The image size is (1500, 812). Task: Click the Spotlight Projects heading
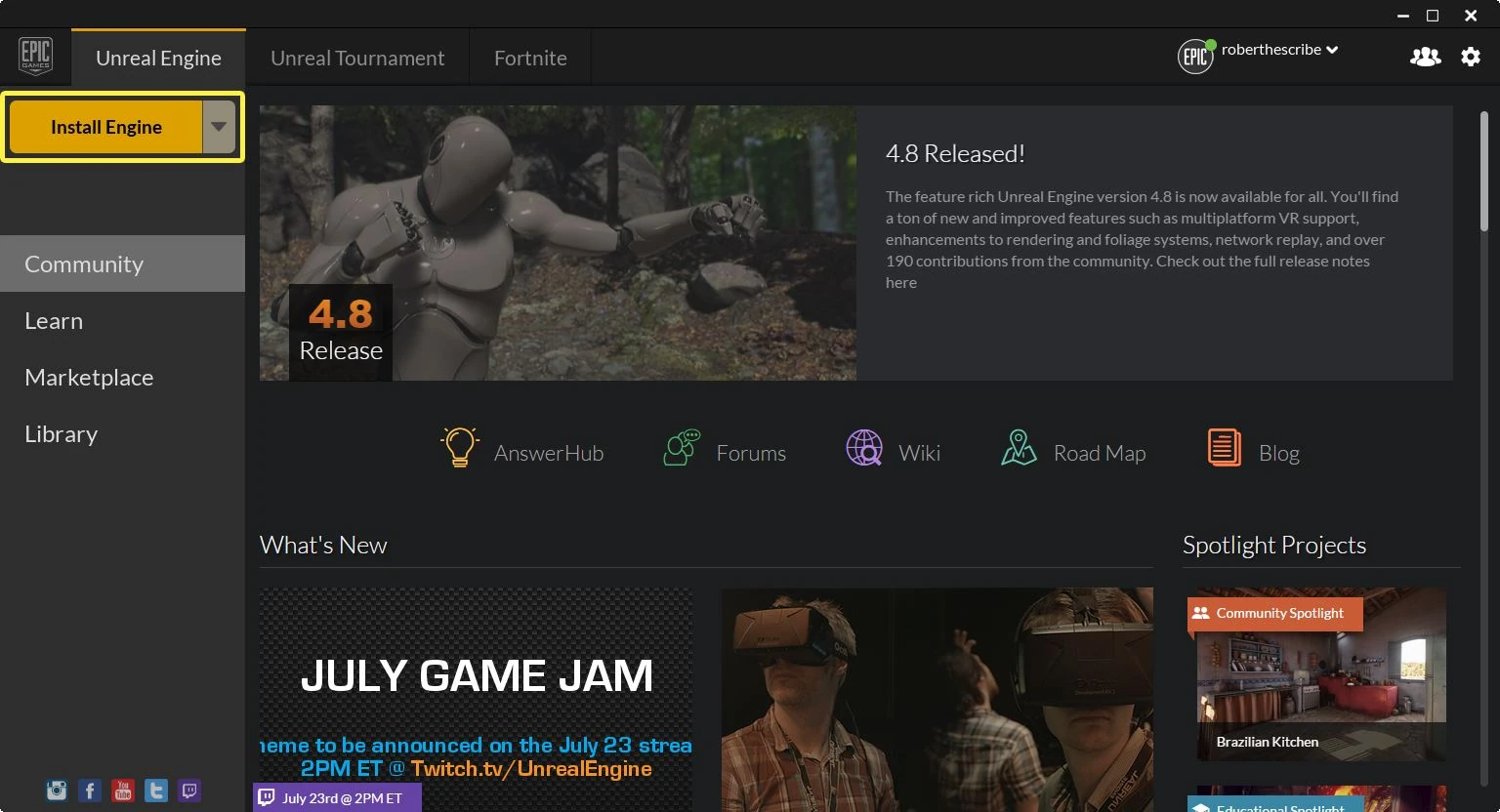(1274, 545)
